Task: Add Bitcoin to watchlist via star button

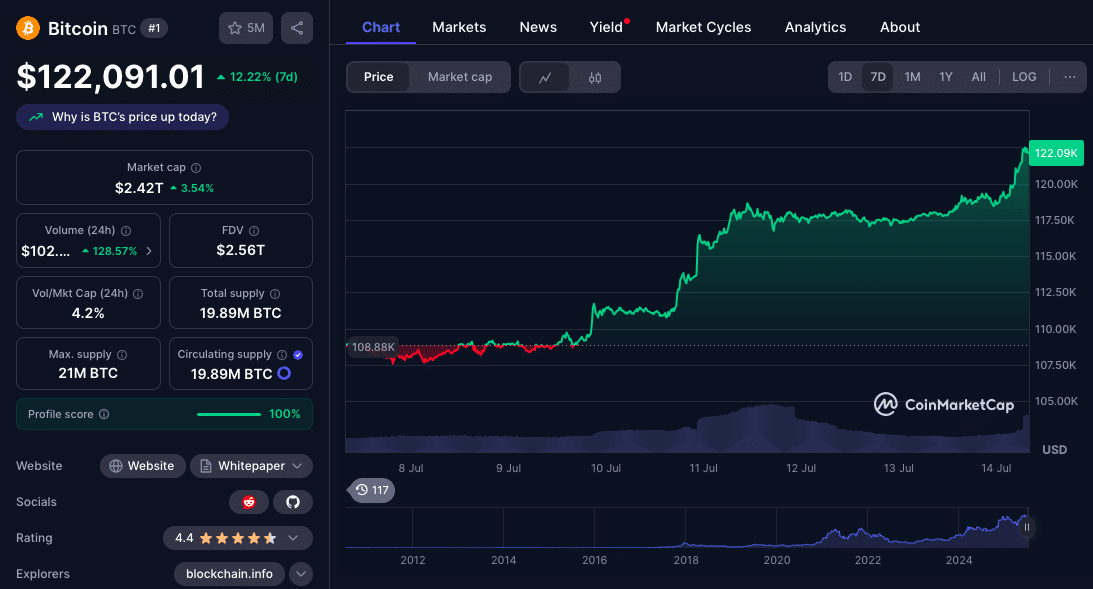Action: 246,28
